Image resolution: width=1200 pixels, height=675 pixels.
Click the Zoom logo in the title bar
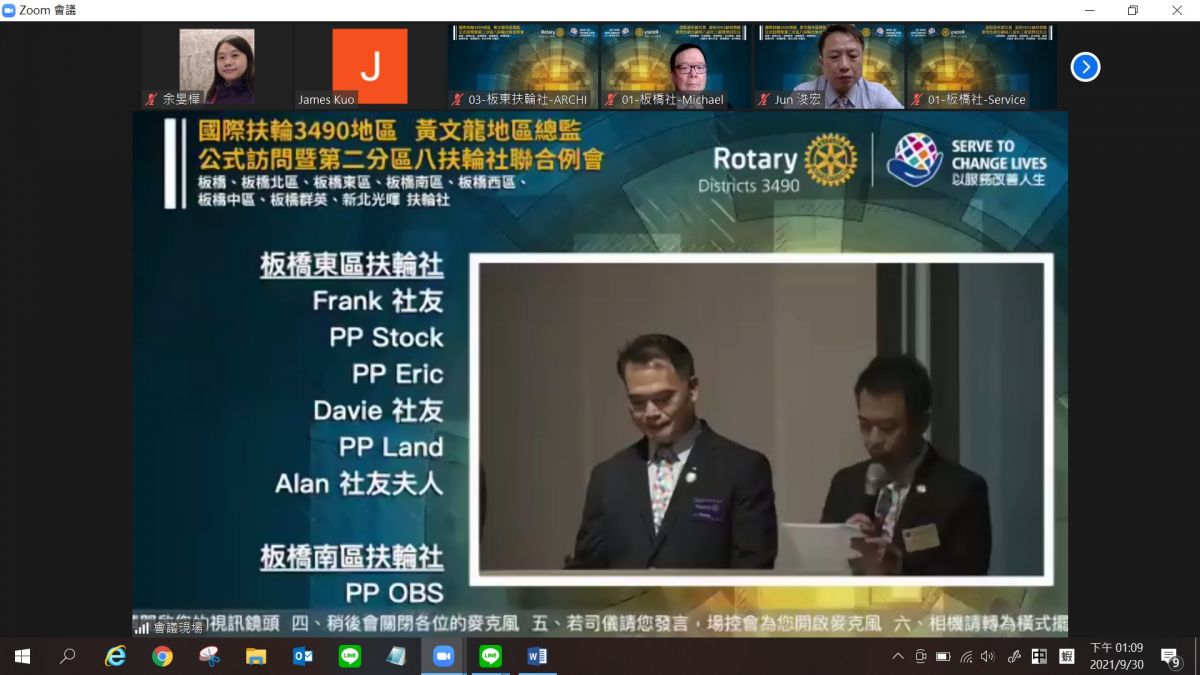click(x=9, y=10)
